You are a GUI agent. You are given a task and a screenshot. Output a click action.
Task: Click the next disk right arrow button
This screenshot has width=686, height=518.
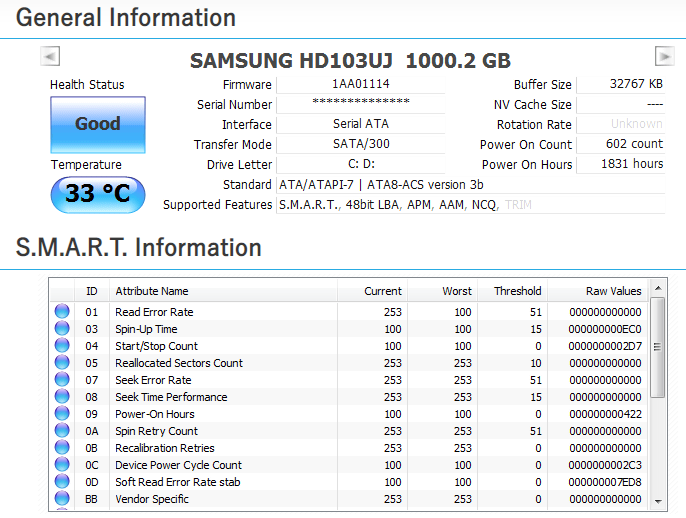[x=664, y=57]
